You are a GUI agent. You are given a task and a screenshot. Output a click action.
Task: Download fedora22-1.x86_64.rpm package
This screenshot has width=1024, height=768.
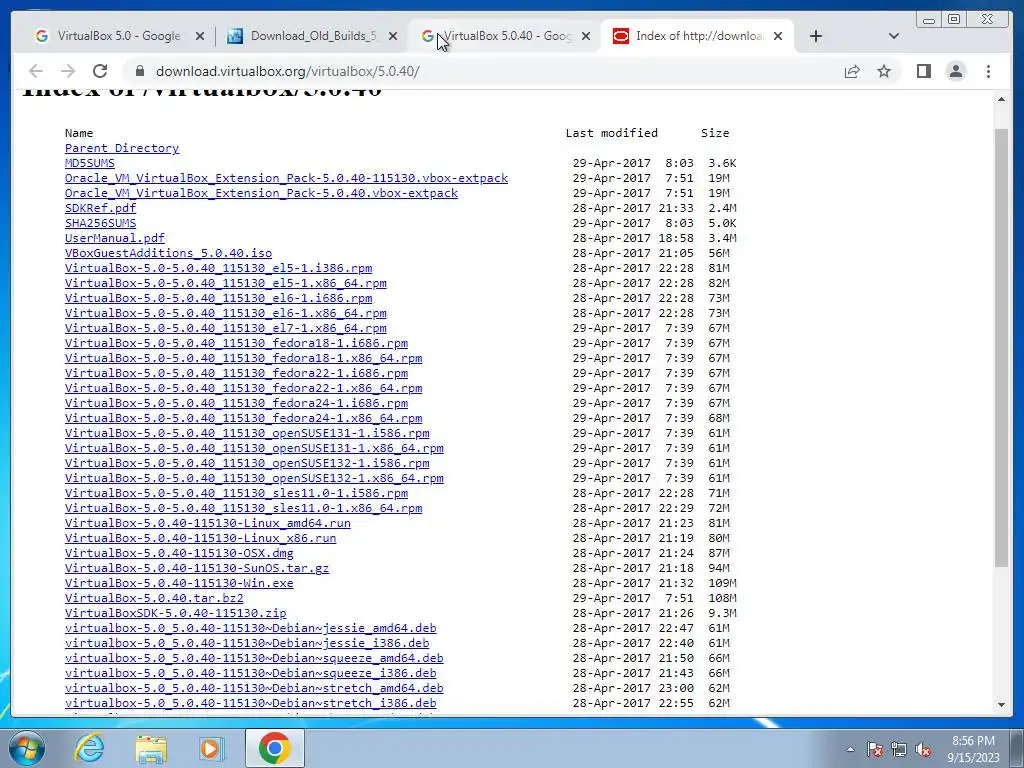tap(244, 389)
